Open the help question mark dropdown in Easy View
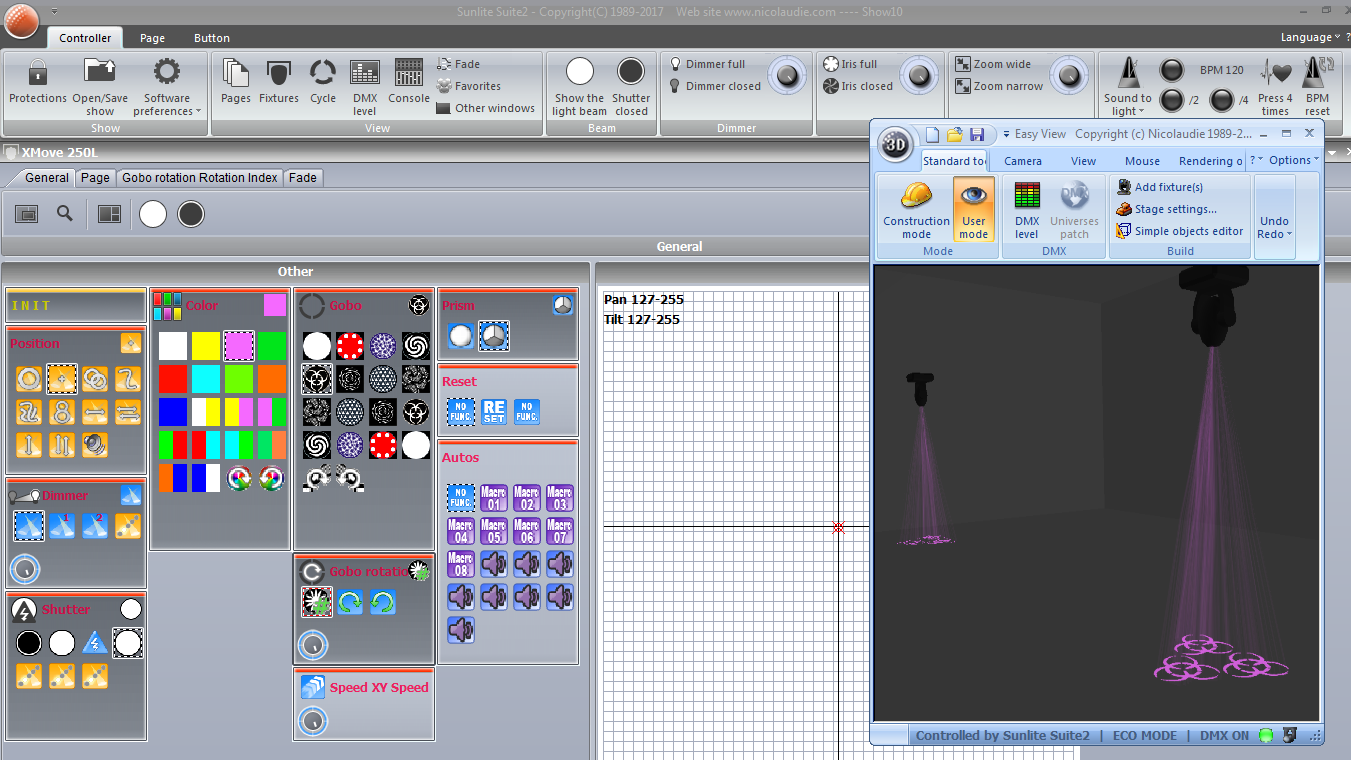1351x760 pixels. 1256,160
